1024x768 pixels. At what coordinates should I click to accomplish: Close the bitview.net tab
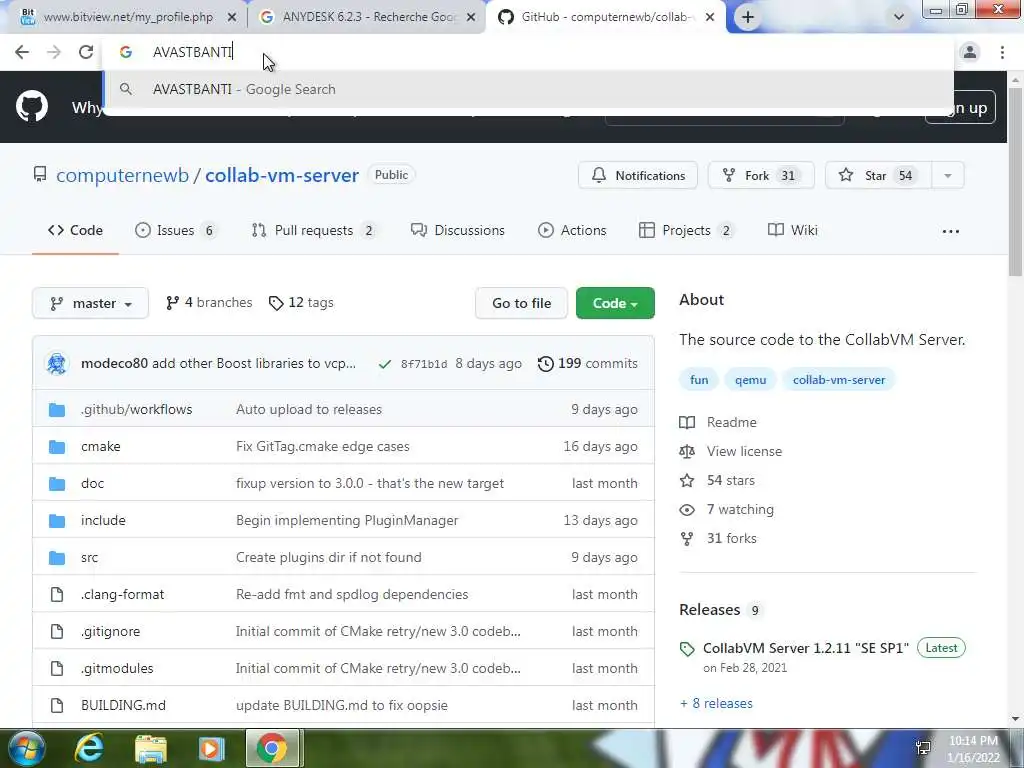pyautogui.click(x=231, y=17)
